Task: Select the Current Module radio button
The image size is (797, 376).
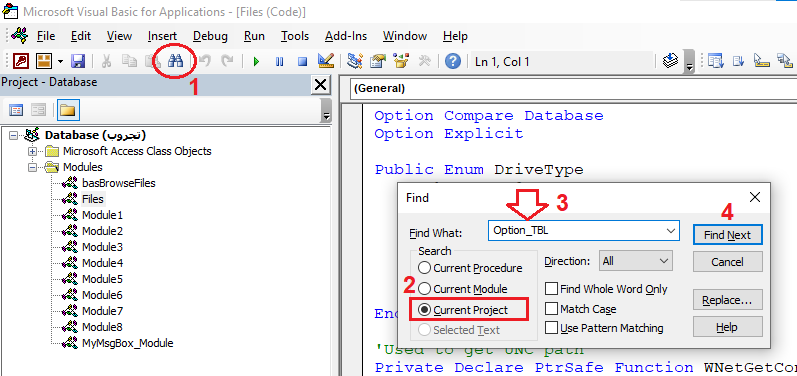Action: pyautogui.click(x=424, y=289)
